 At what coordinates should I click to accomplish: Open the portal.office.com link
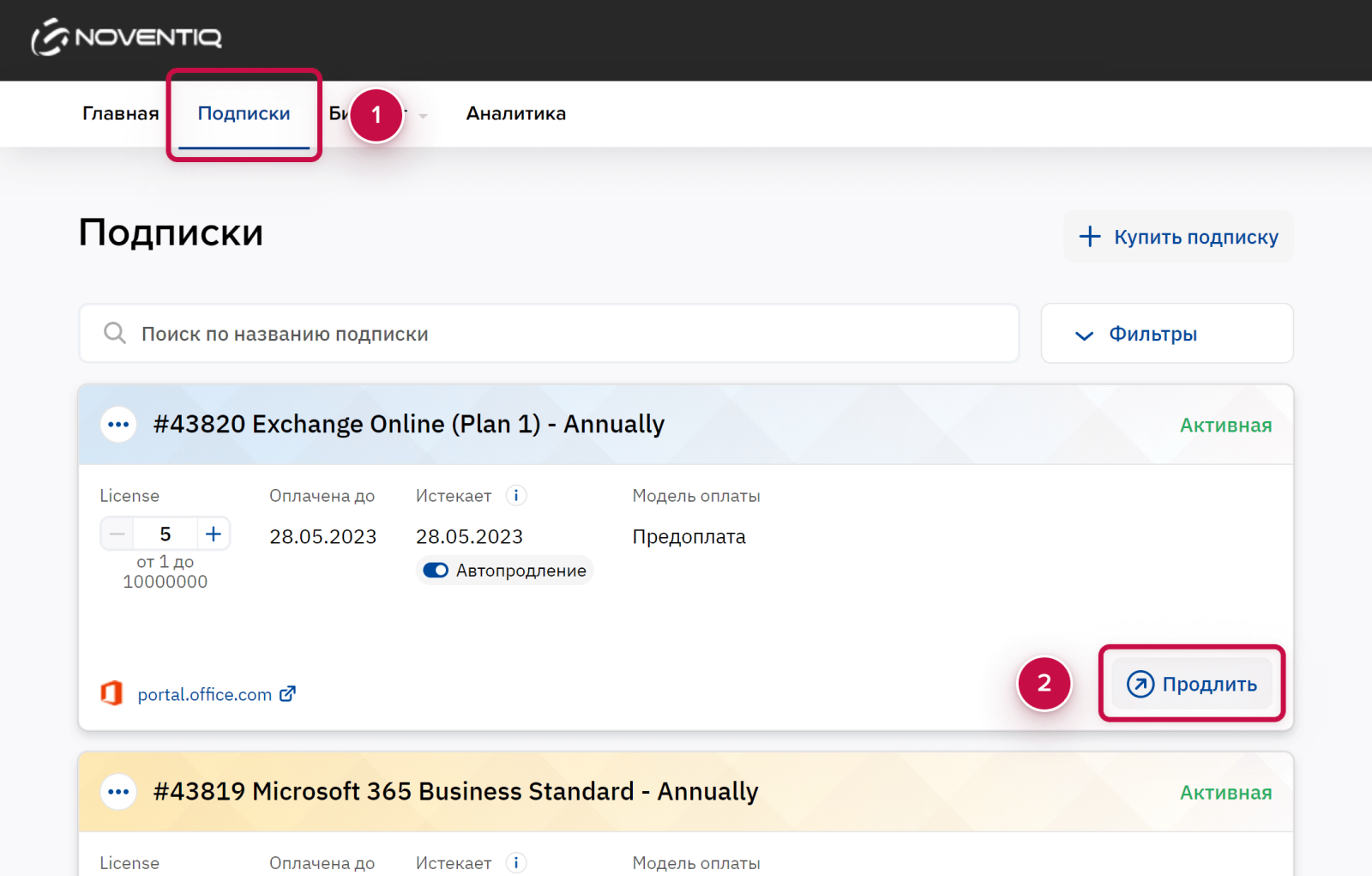[x=205, y=694]
